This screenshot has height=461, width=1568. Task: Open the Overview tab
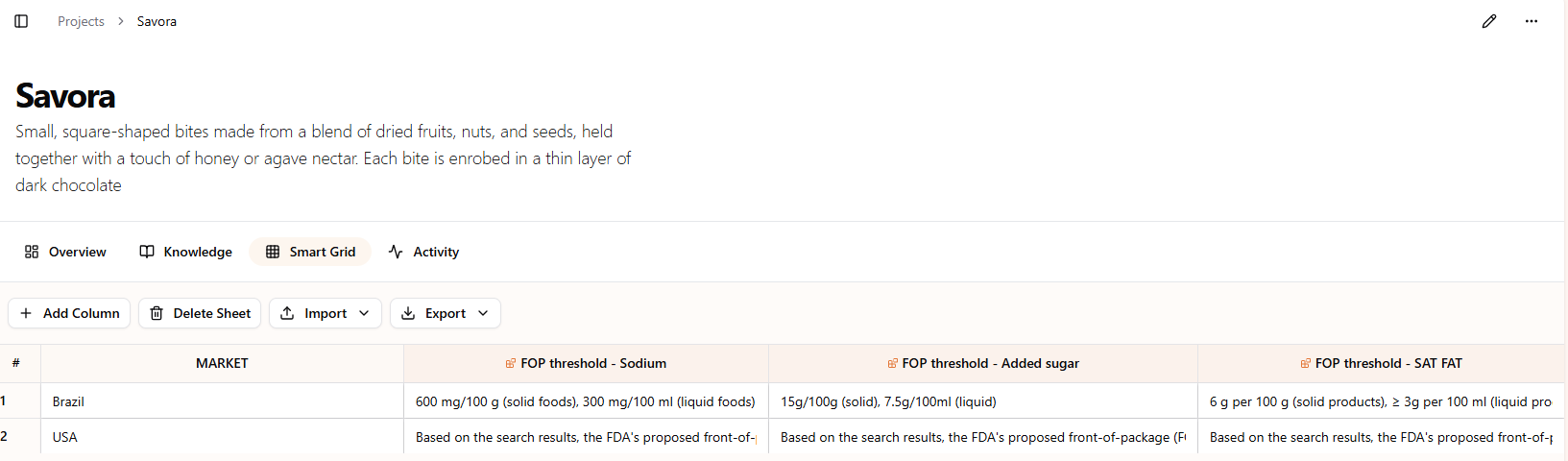pos(65,252)
